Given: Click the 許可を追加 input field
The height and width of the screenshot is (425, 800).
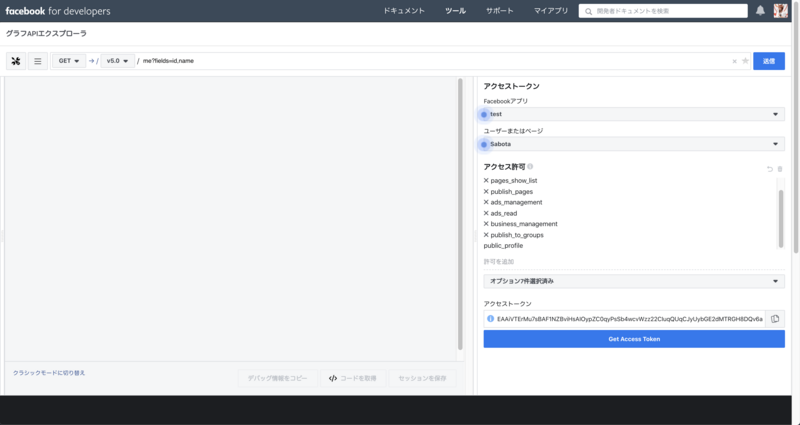Looking at the screenshot, I should pos(634,262).
